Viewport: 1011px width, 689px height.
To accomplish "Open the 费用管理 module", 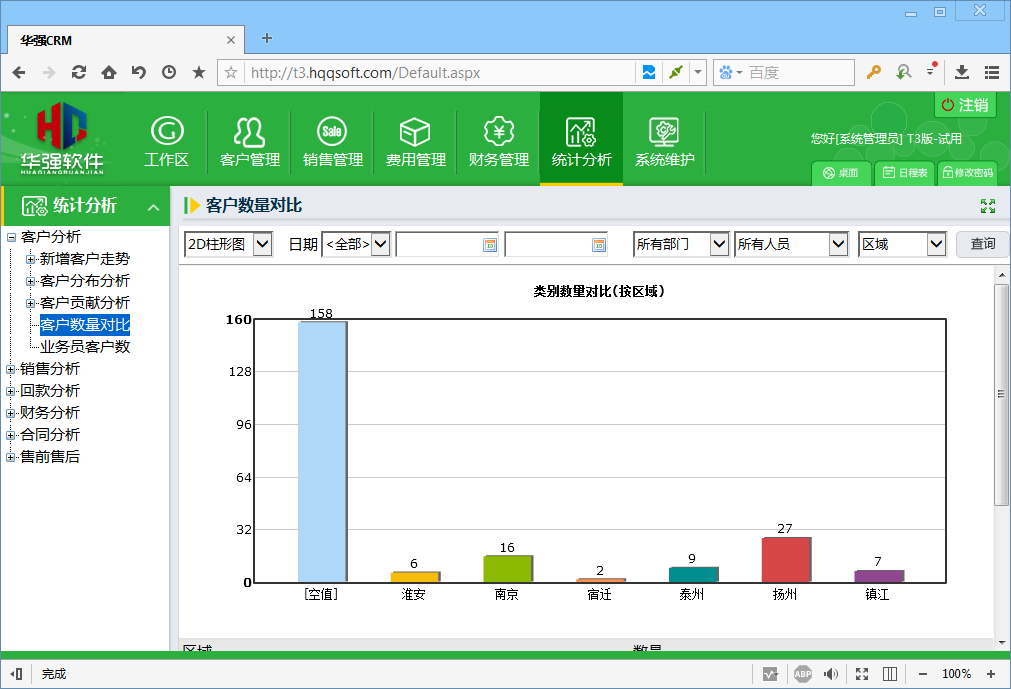I will 415,142.
